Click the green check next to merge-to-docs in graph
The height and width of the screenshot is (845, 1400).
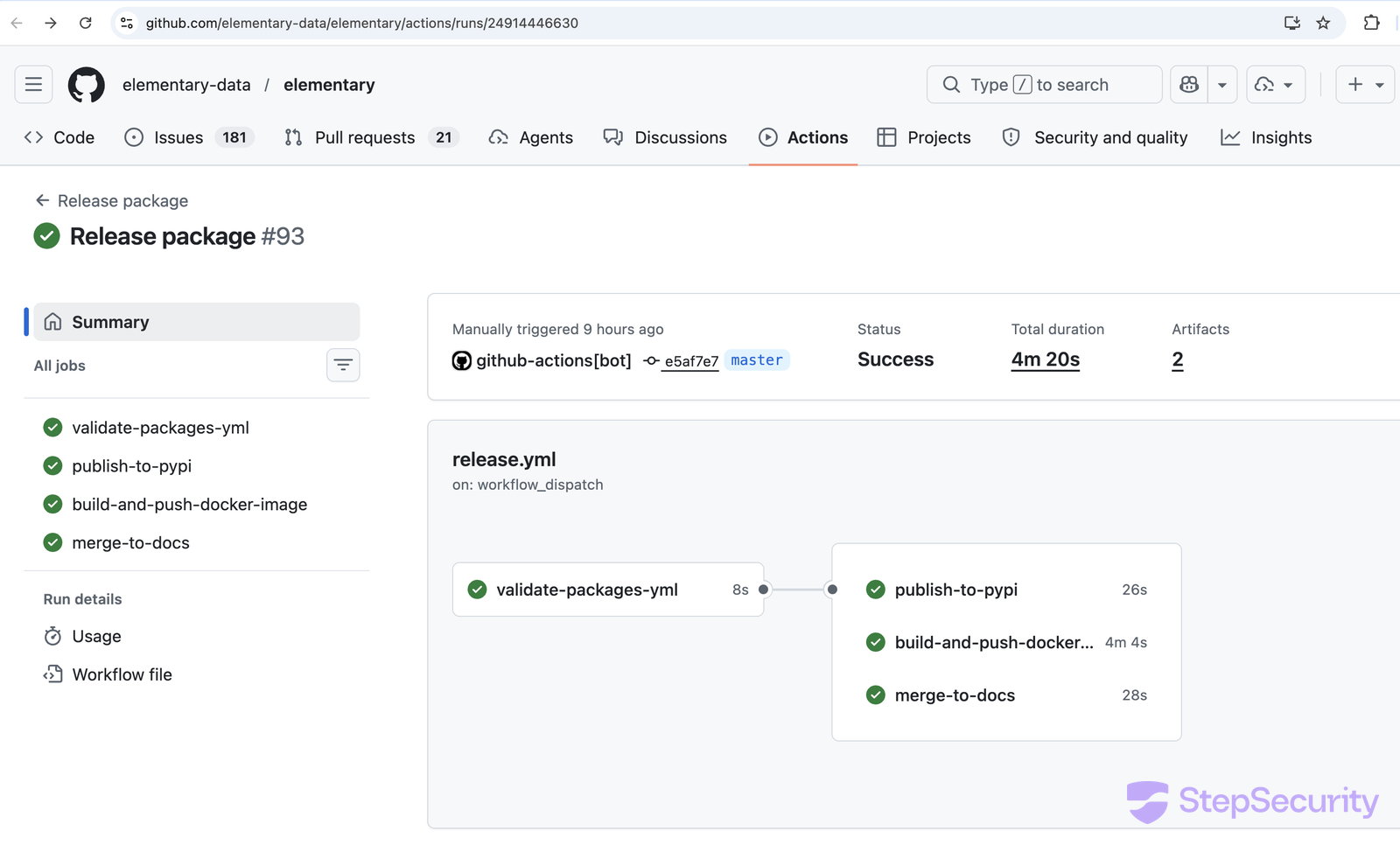pos(876,695)
